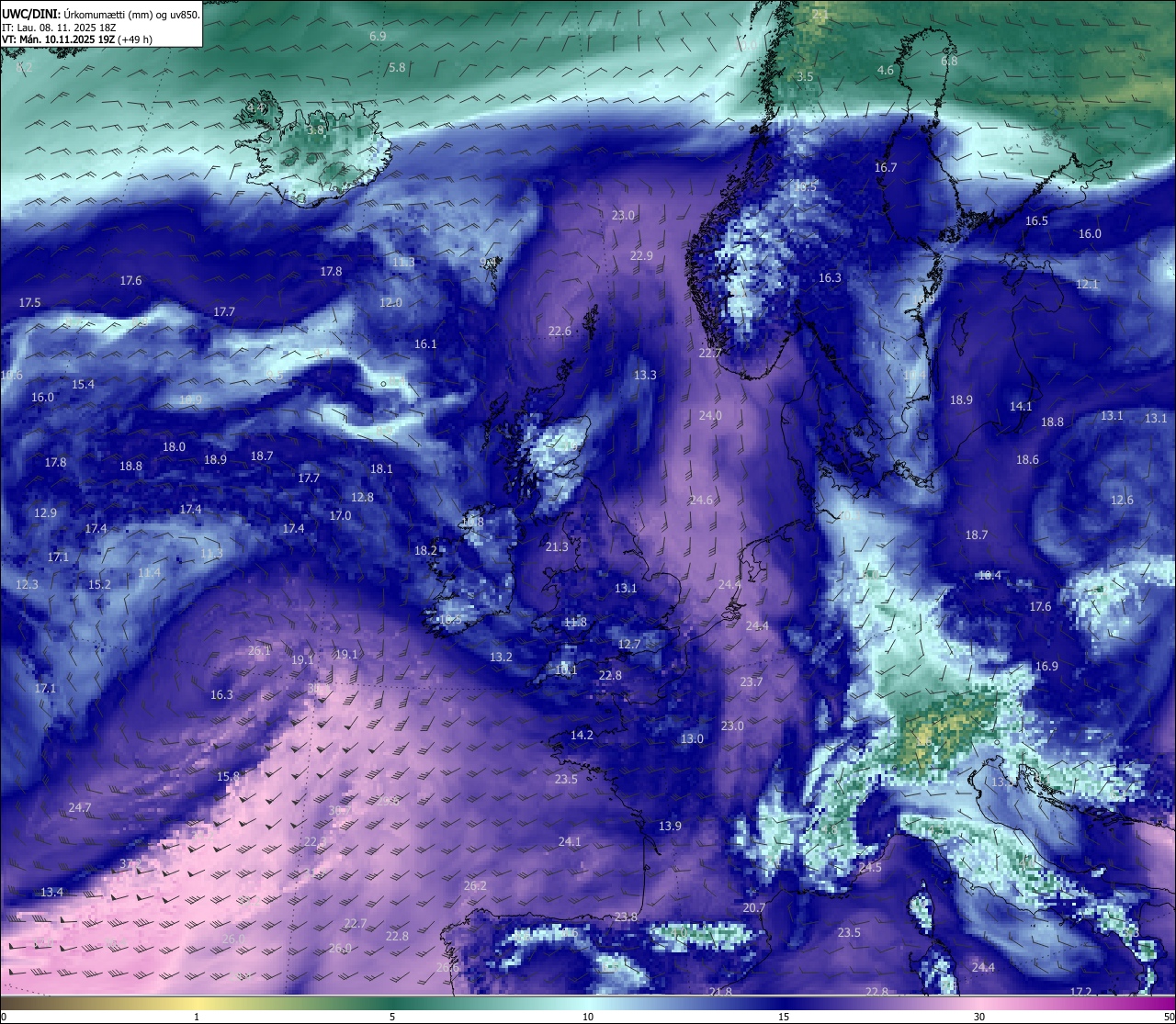Click the 24.0 value in the North Sea
Viewport: 1176px width, 1024px height.
click(x=710, y=416)
